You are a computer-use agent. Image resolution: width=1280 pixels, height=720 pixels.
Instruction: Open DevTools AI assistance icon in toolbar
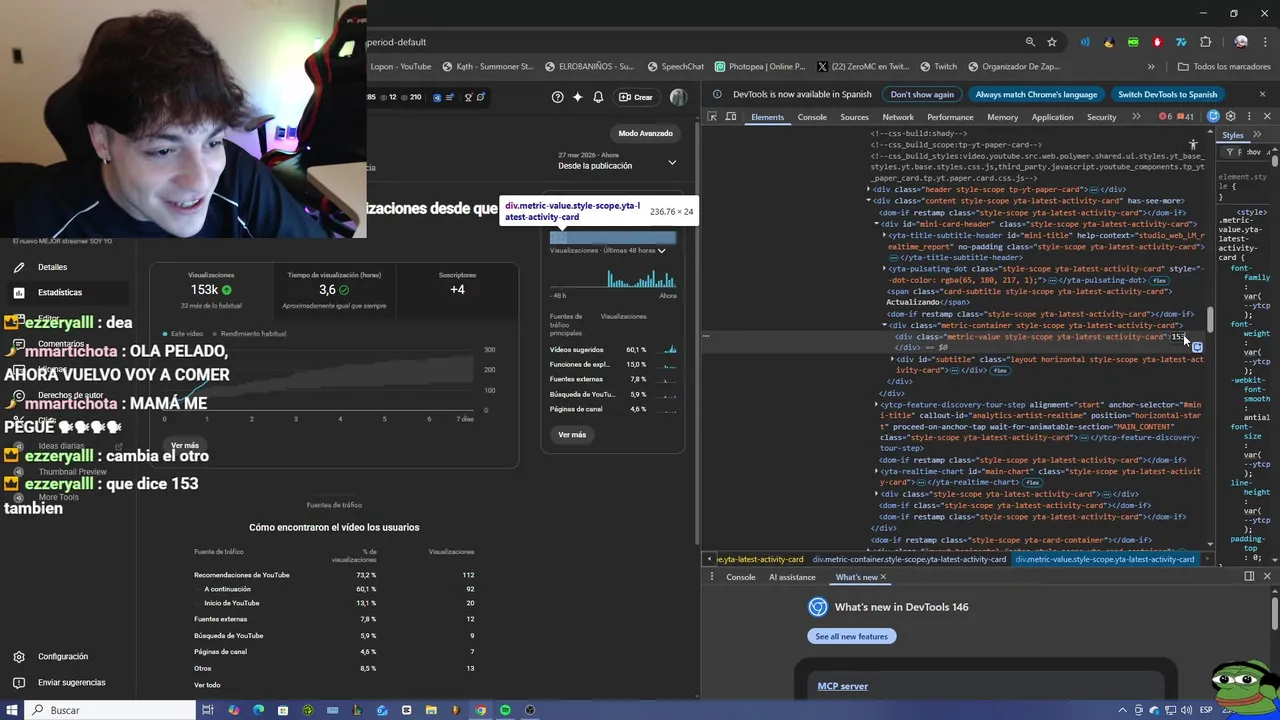(1213, 117)
